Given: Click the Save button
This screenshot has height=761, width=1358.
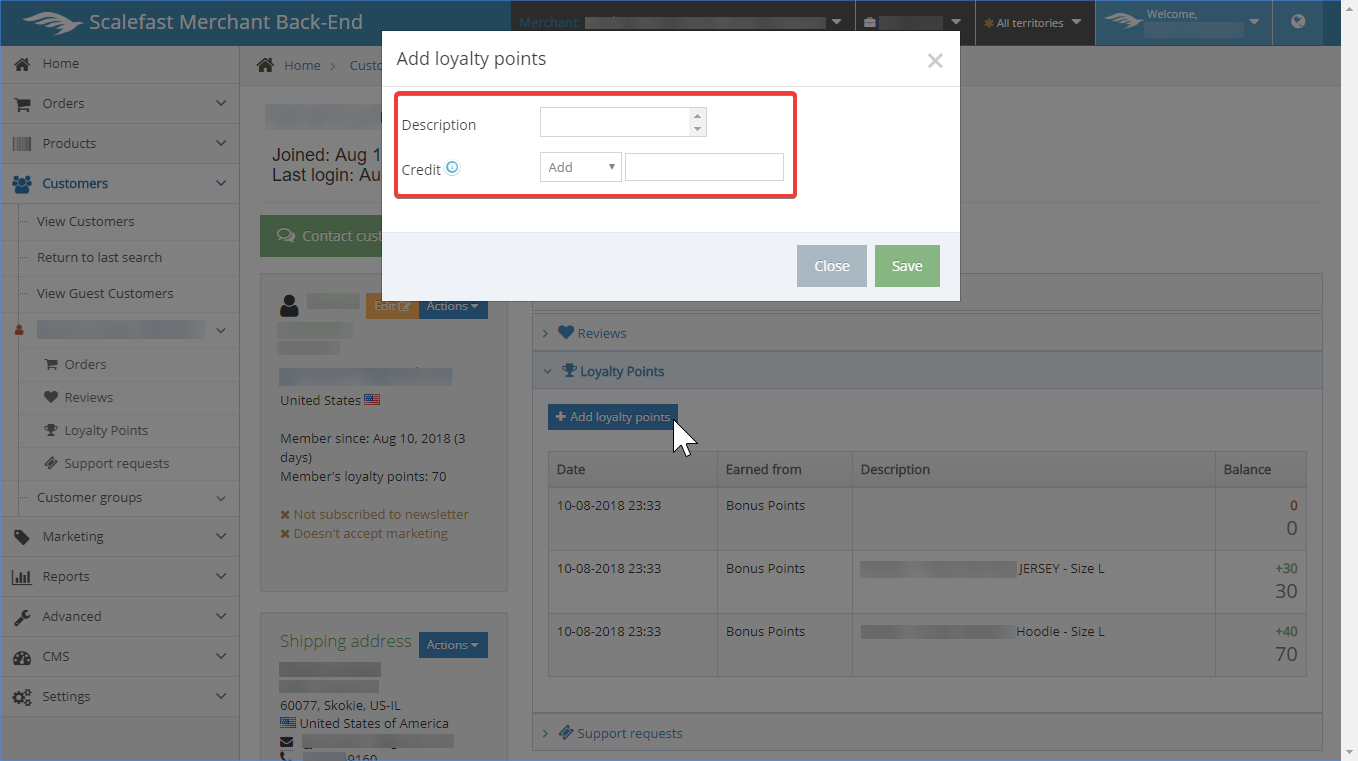Looking at the screenshot, I should (906, 266).
